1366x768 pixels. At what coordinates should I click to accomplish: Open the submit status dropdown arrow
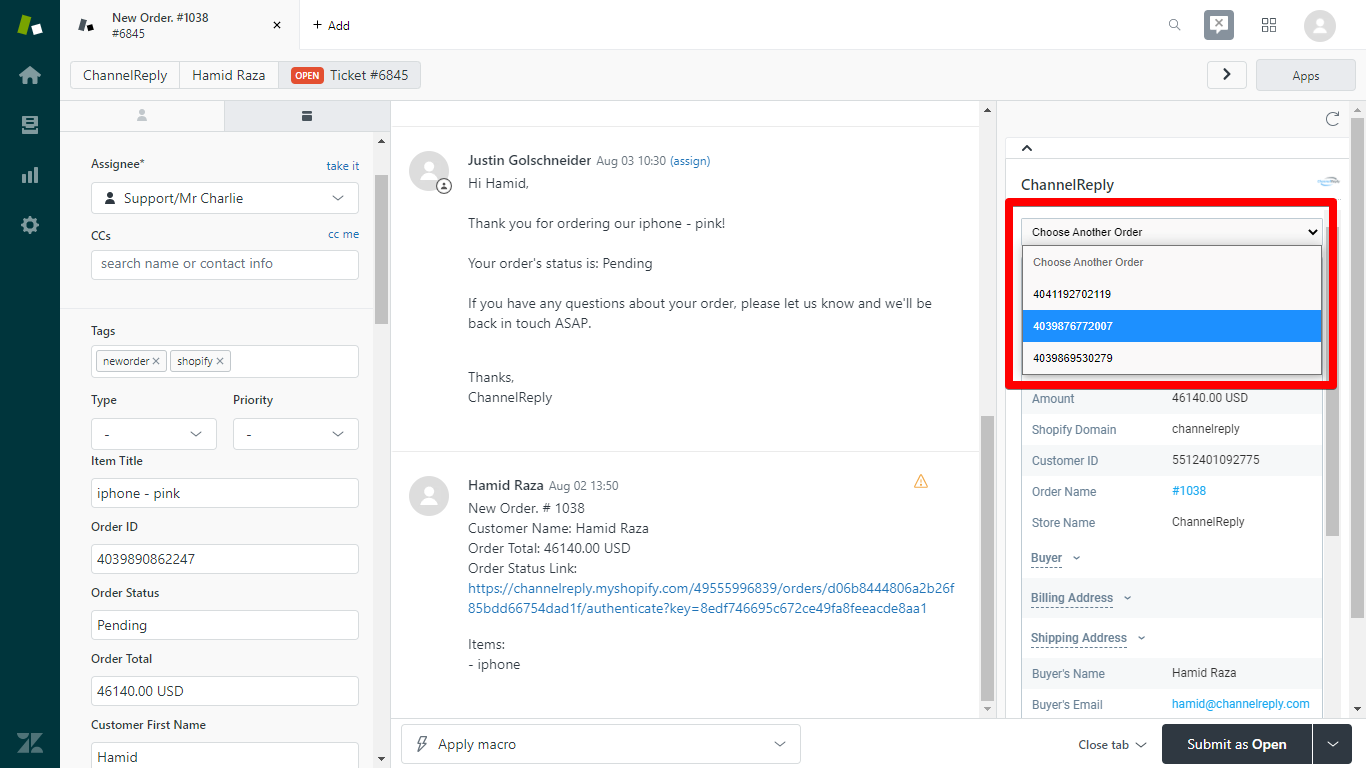coord(1332,744)
